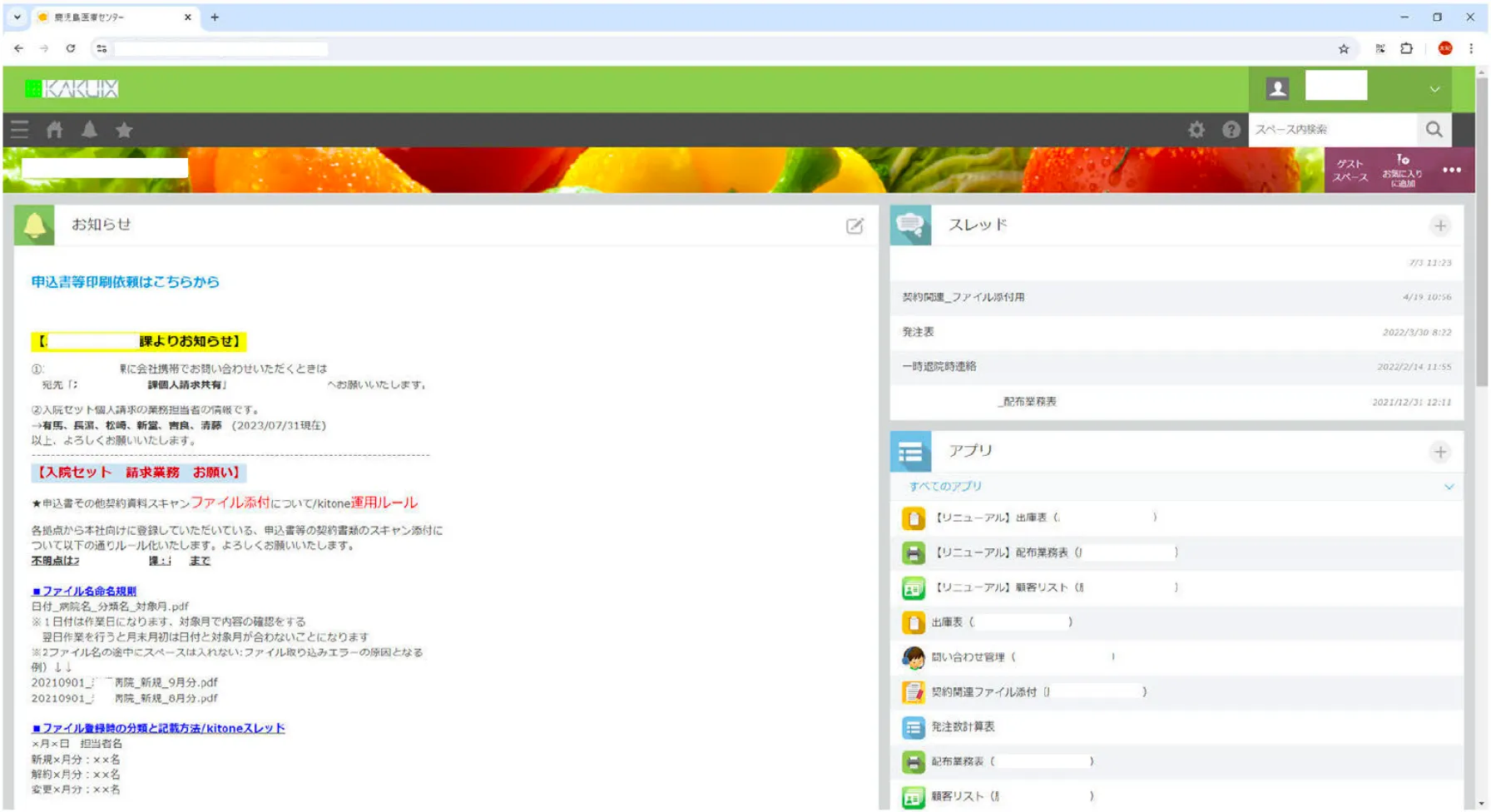The height and width of the screenshot is (812, 1491).
Task: Open the settings gear icon
Action: (1196, 130)
